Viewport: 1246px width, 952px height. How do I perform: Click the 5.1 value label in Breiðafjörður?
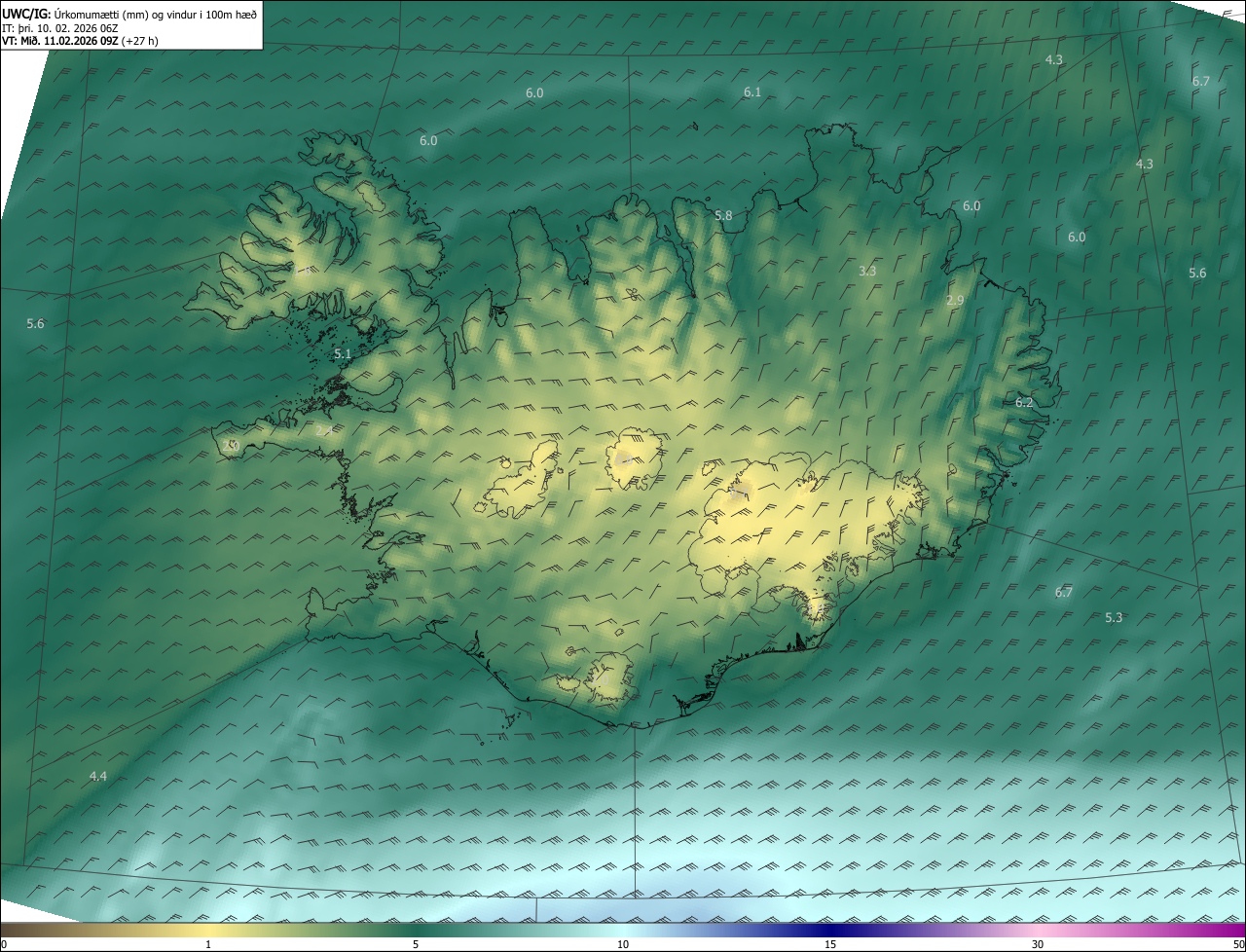[343, 355]
